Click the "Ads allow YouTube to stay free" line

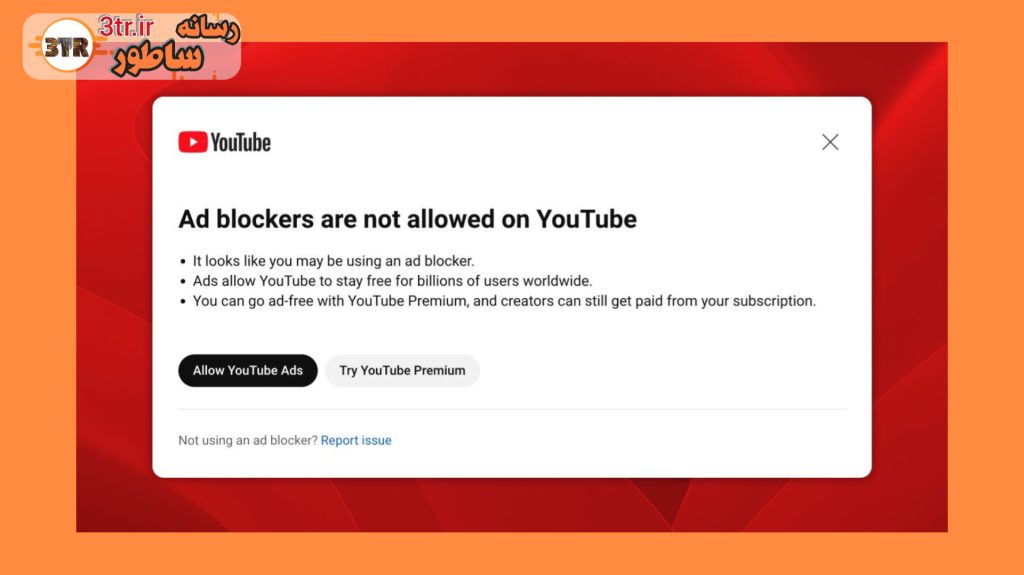coord(392,281)
